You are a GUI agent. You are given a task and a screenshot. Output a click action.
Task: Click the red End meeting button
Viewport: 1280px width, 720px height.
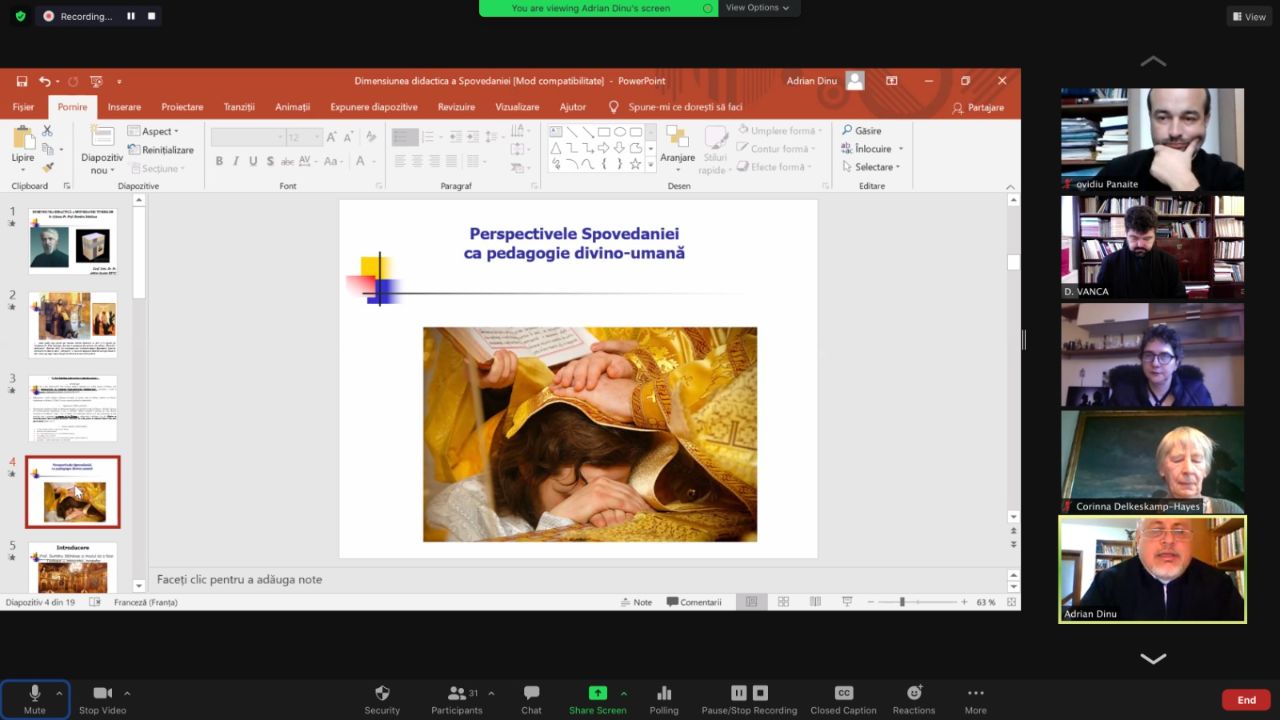coord(1246,700)
